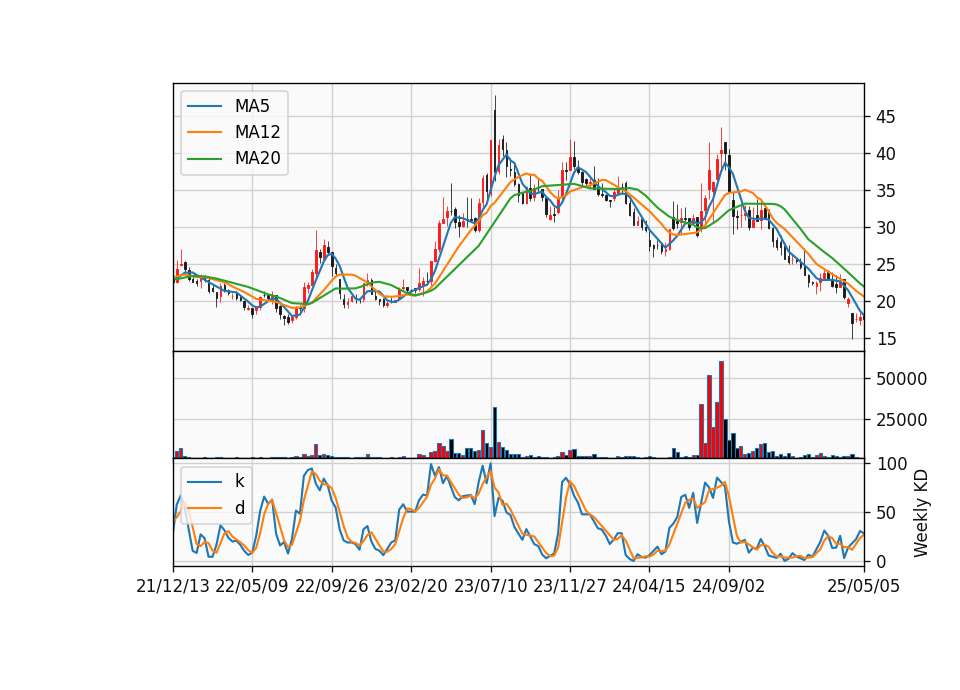The image size is (960, 690).
Task: Click the MA12 legend label
Action: coord(257,132)
